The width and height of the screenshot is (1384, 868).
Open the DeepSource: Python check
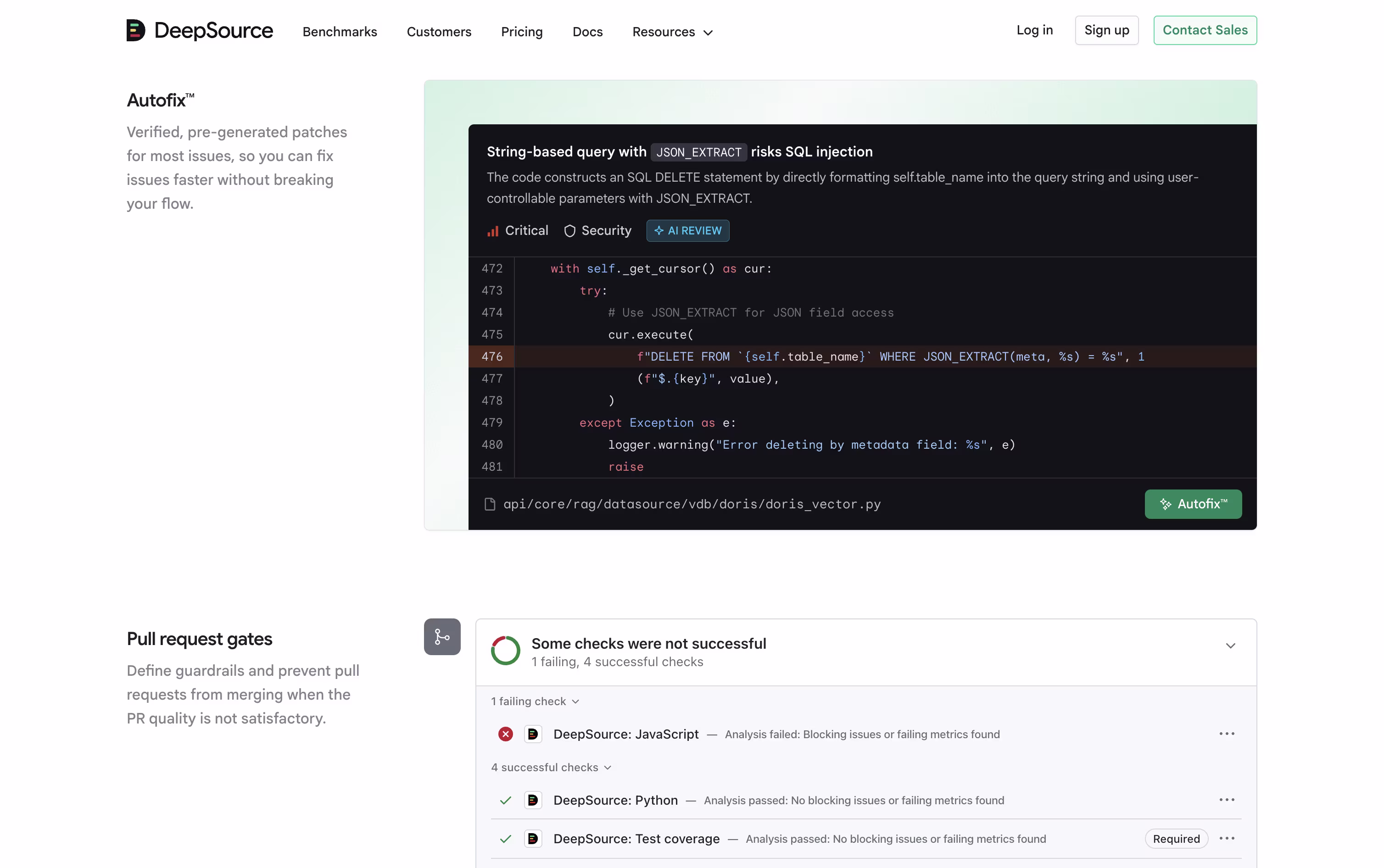pos(615,800)
